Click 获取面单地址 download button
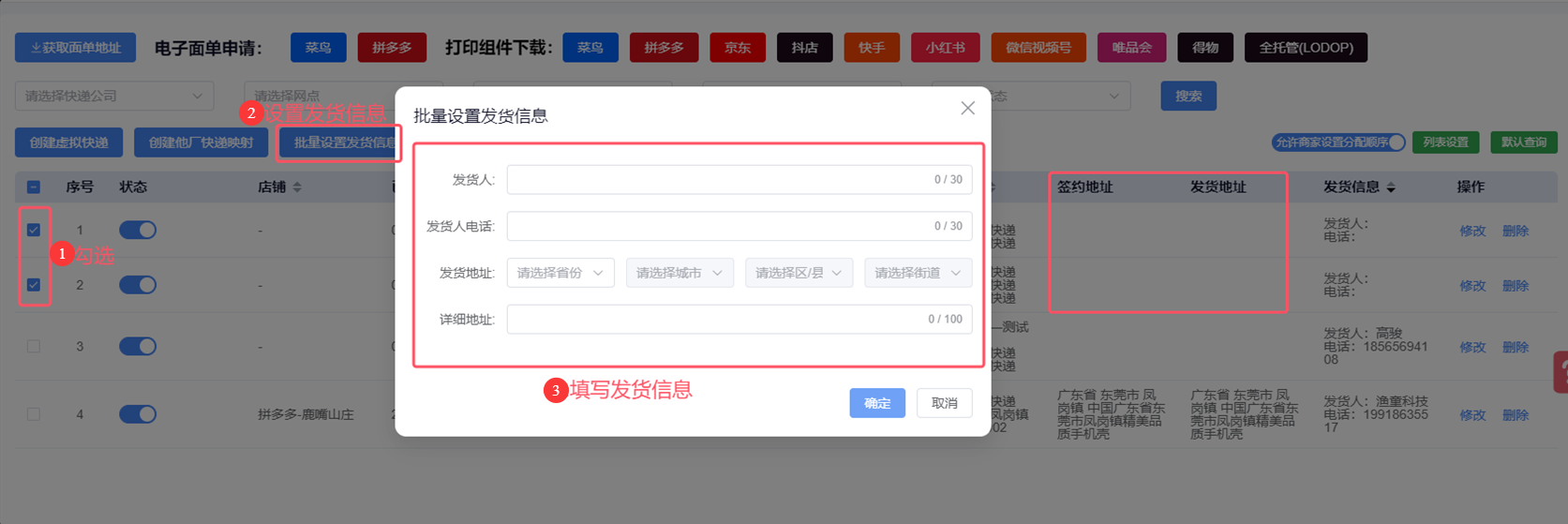The image size is (1568, 524). pos(75,48)
